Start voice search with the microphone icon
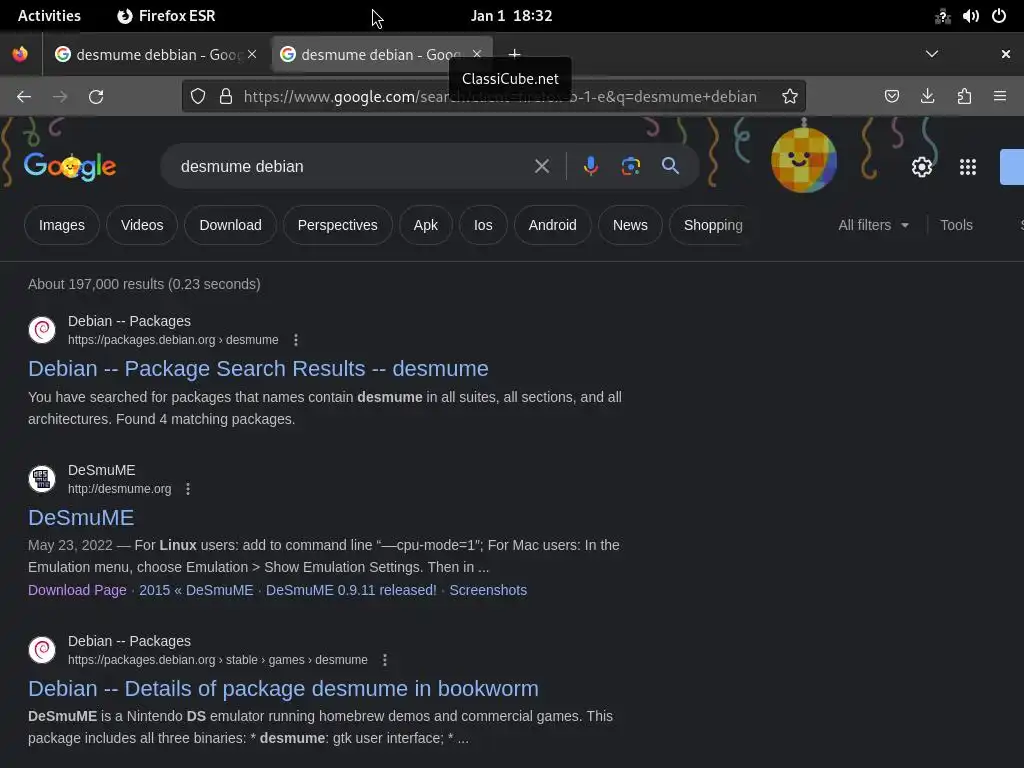The height and width of the screenshot is (768, 1024). click(x=590, y=167)
